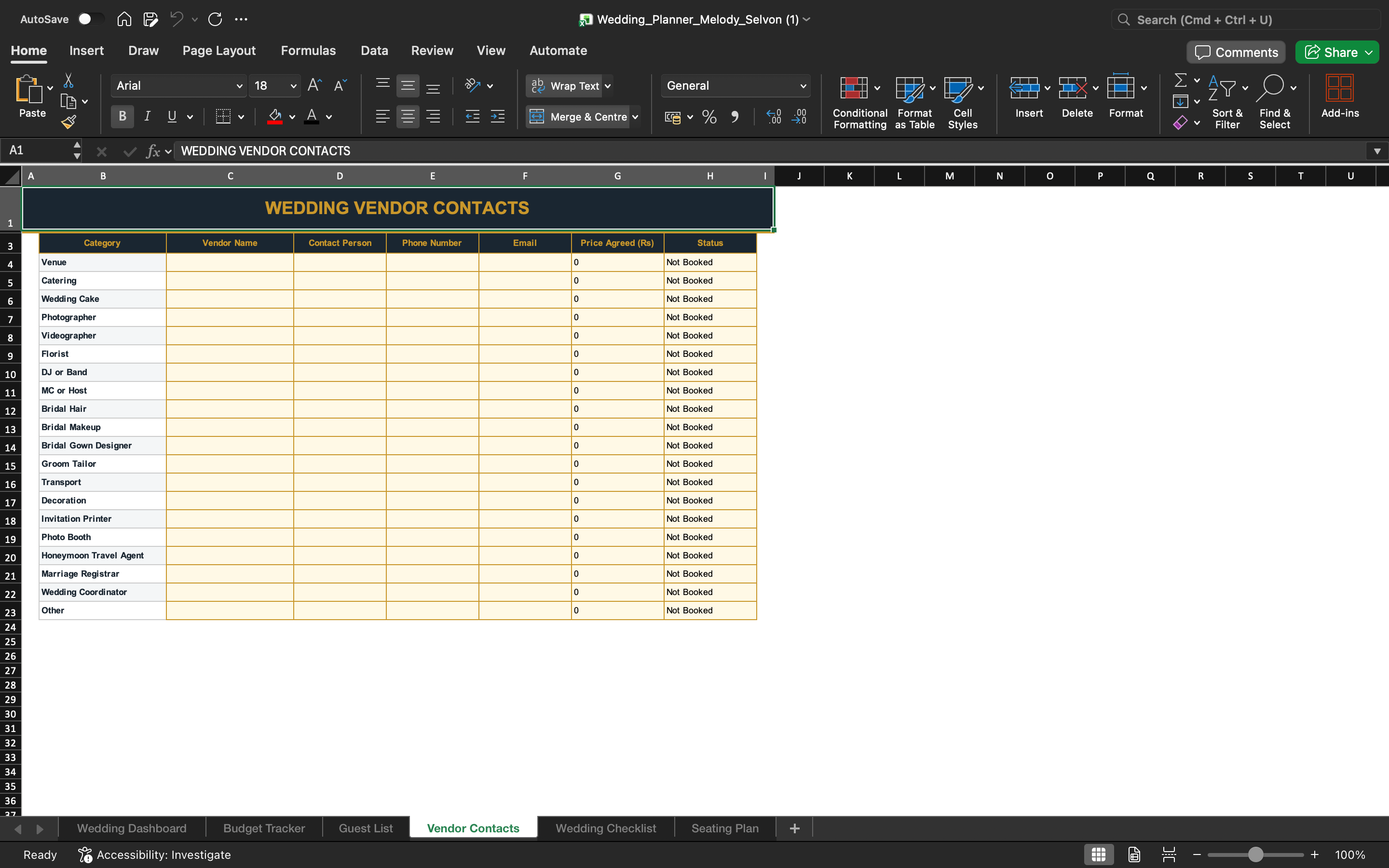Toggle Bold formatting

(122, 117)
